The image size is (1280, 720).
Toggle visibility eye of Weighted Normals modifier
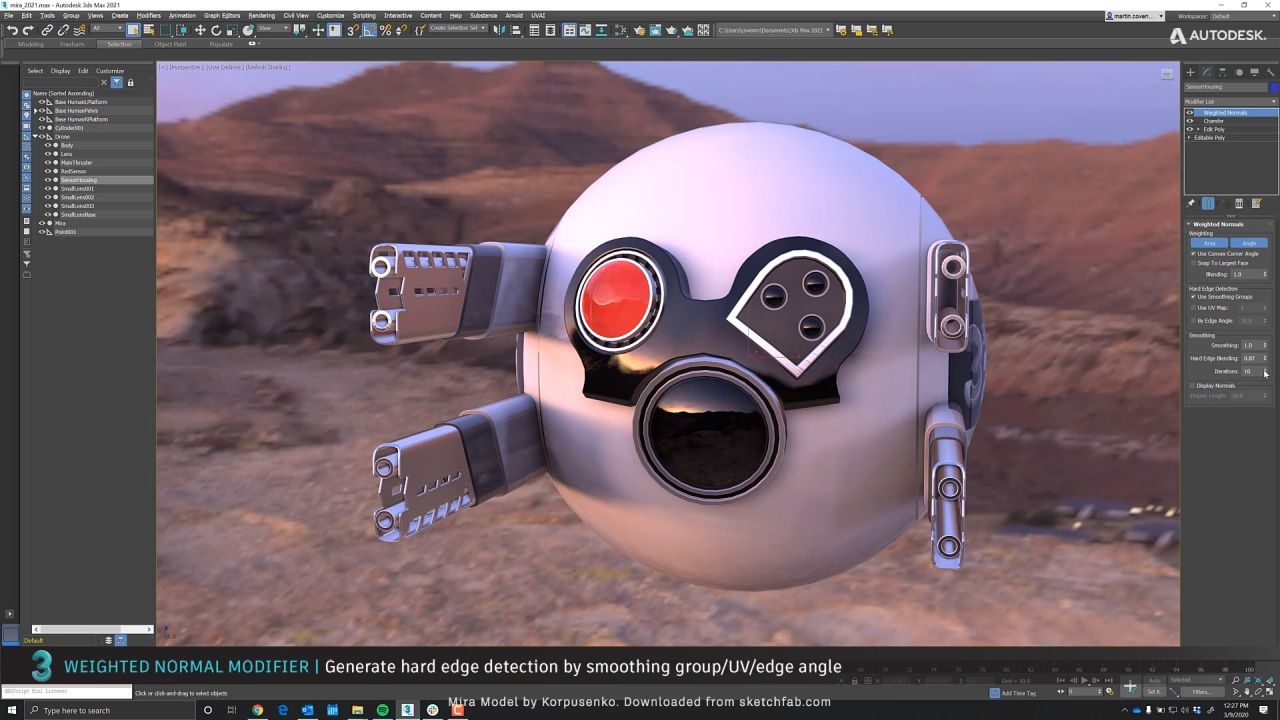click(1190, 113)
